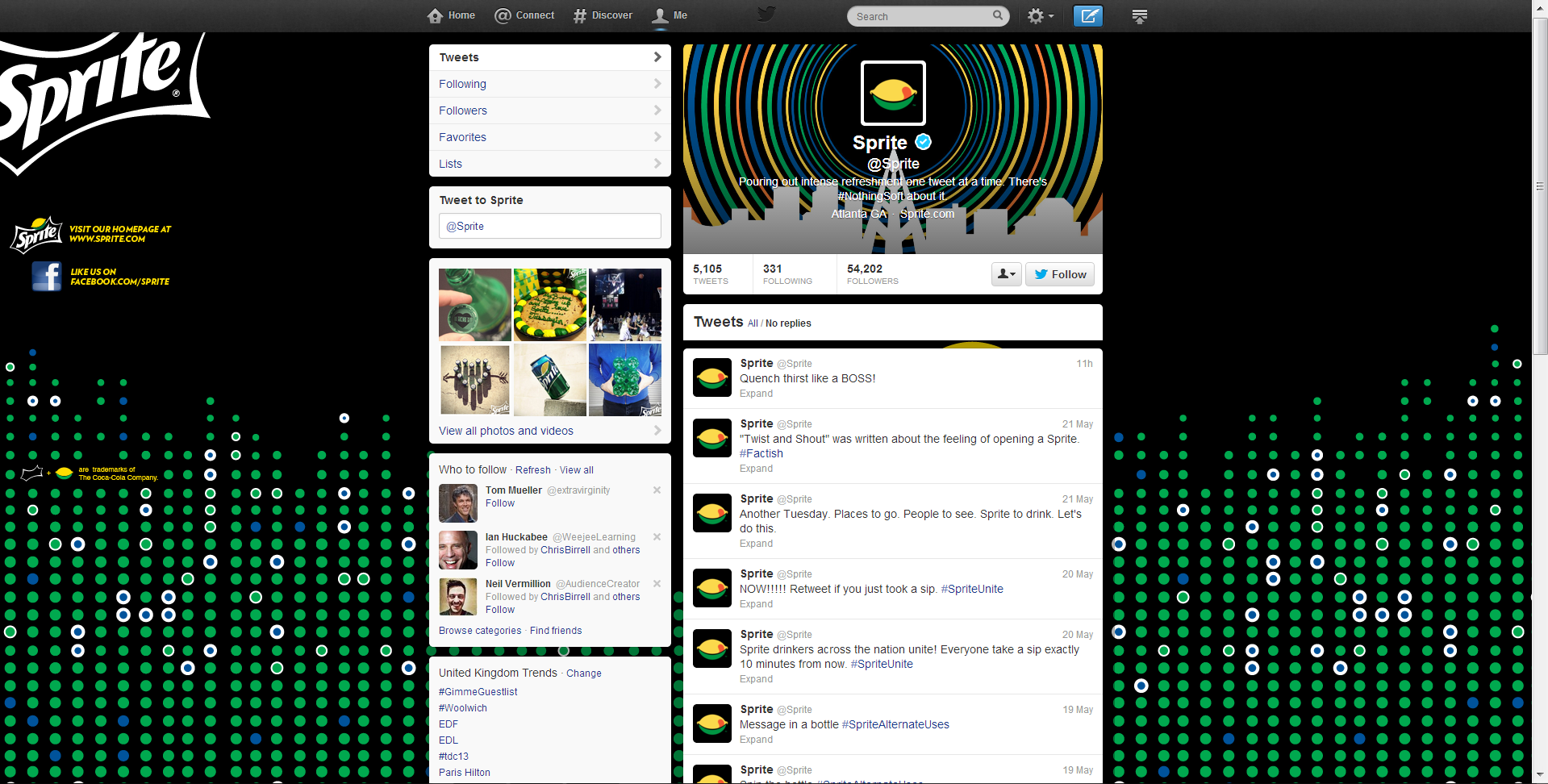Click the Twitter bird logo in top bar

coord(766,15)
